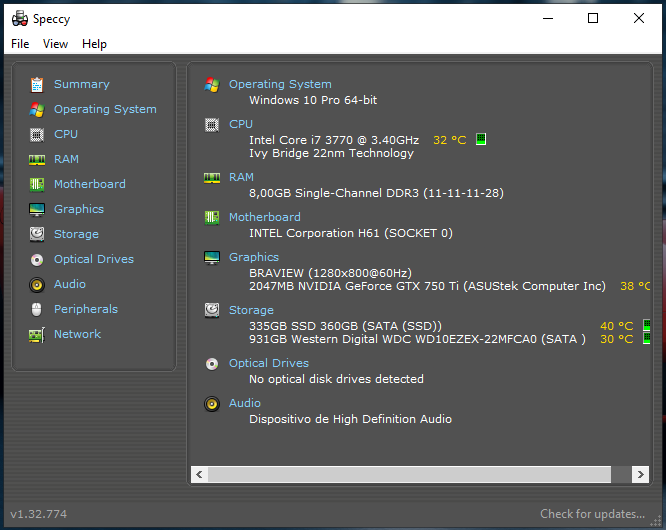
Task: Click the RAM icon in summary panel
Action: point(212,178)
